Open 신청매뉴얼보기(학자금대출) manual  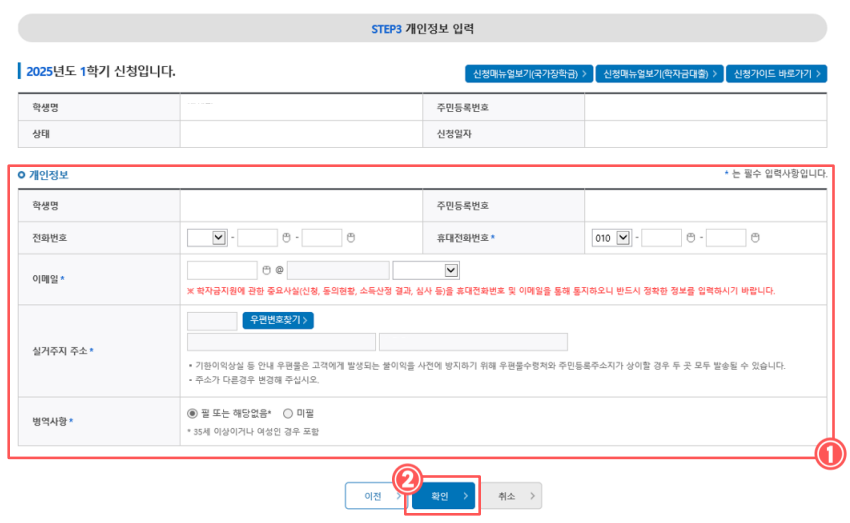[659, 74]
